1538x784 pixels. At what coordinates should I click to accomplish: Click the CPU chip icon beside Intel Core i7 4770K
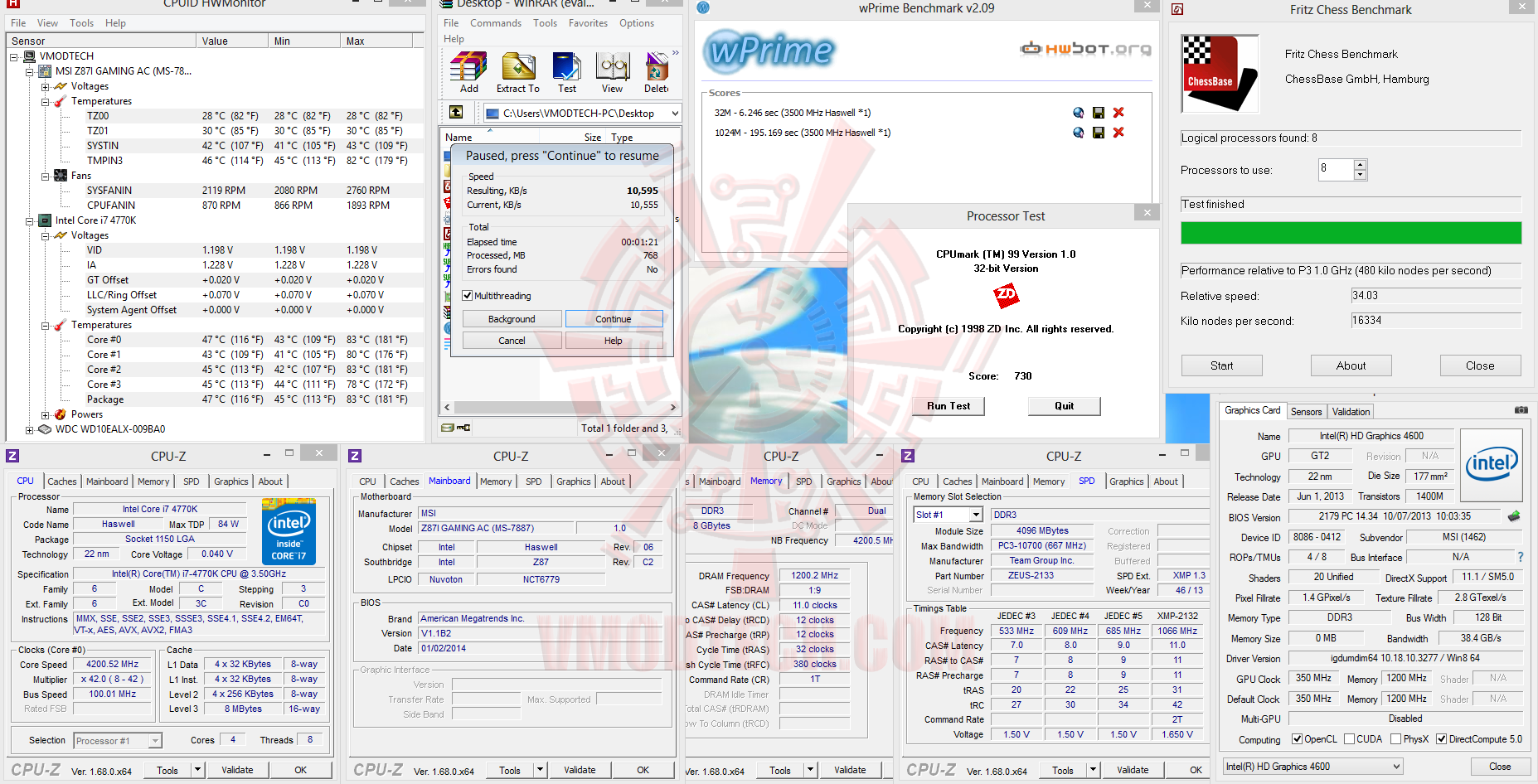(x=46, y=220)
